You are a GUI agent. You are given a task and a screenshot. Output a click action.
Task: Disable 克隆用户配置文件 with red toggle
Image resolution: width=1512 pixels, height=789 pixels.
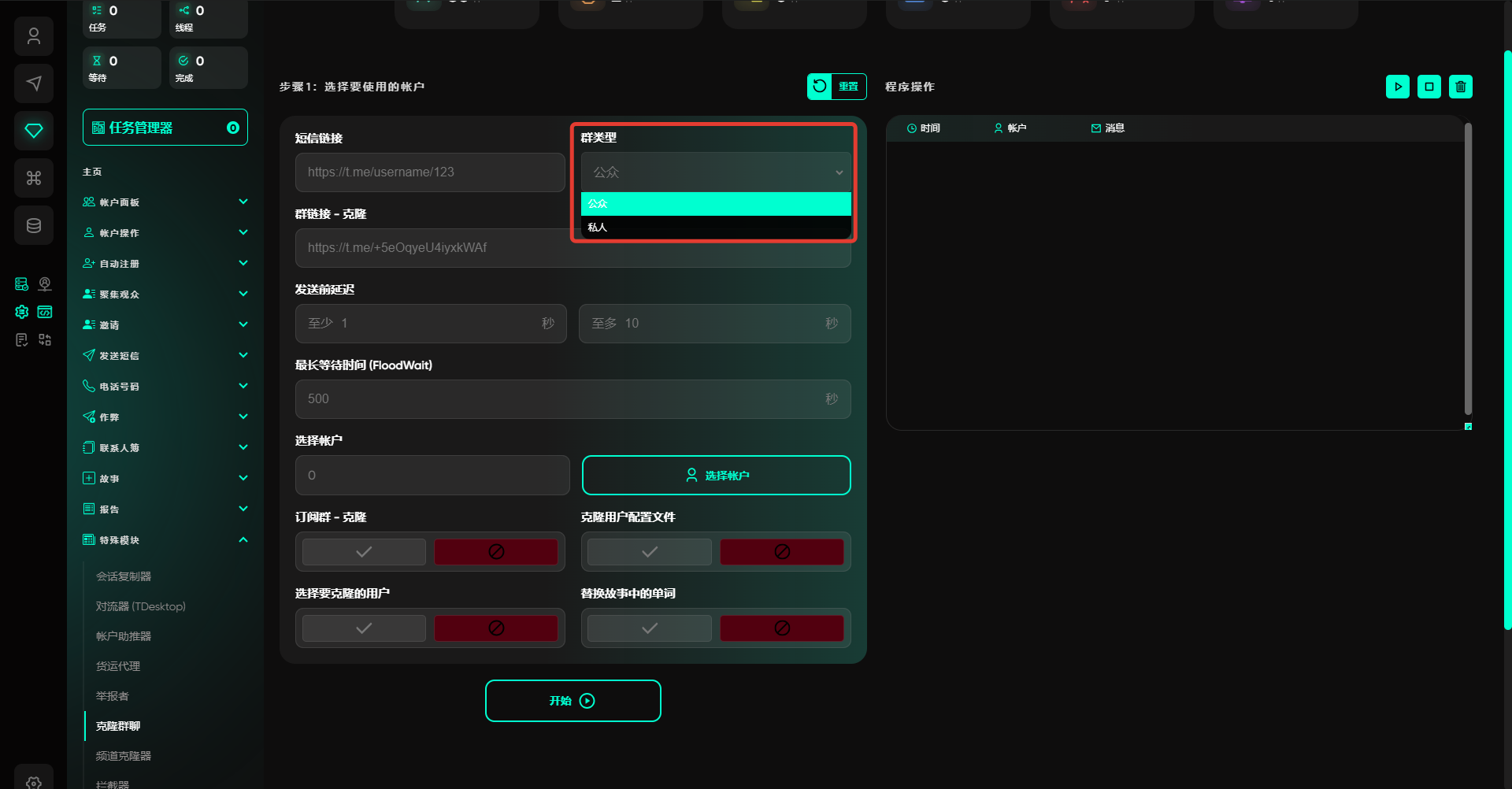[x=781, y=552]
